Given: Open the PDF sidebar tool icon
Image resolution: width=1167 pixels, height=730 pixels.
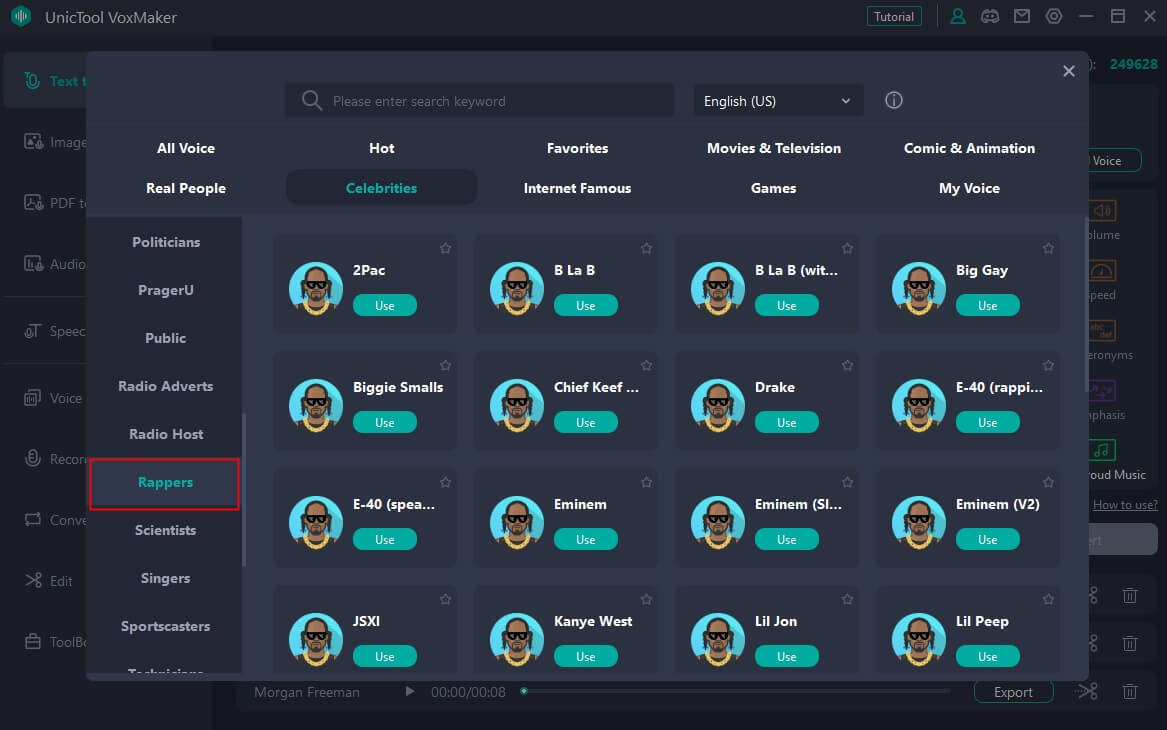Looking at the screenshot, I should [33, 202].
